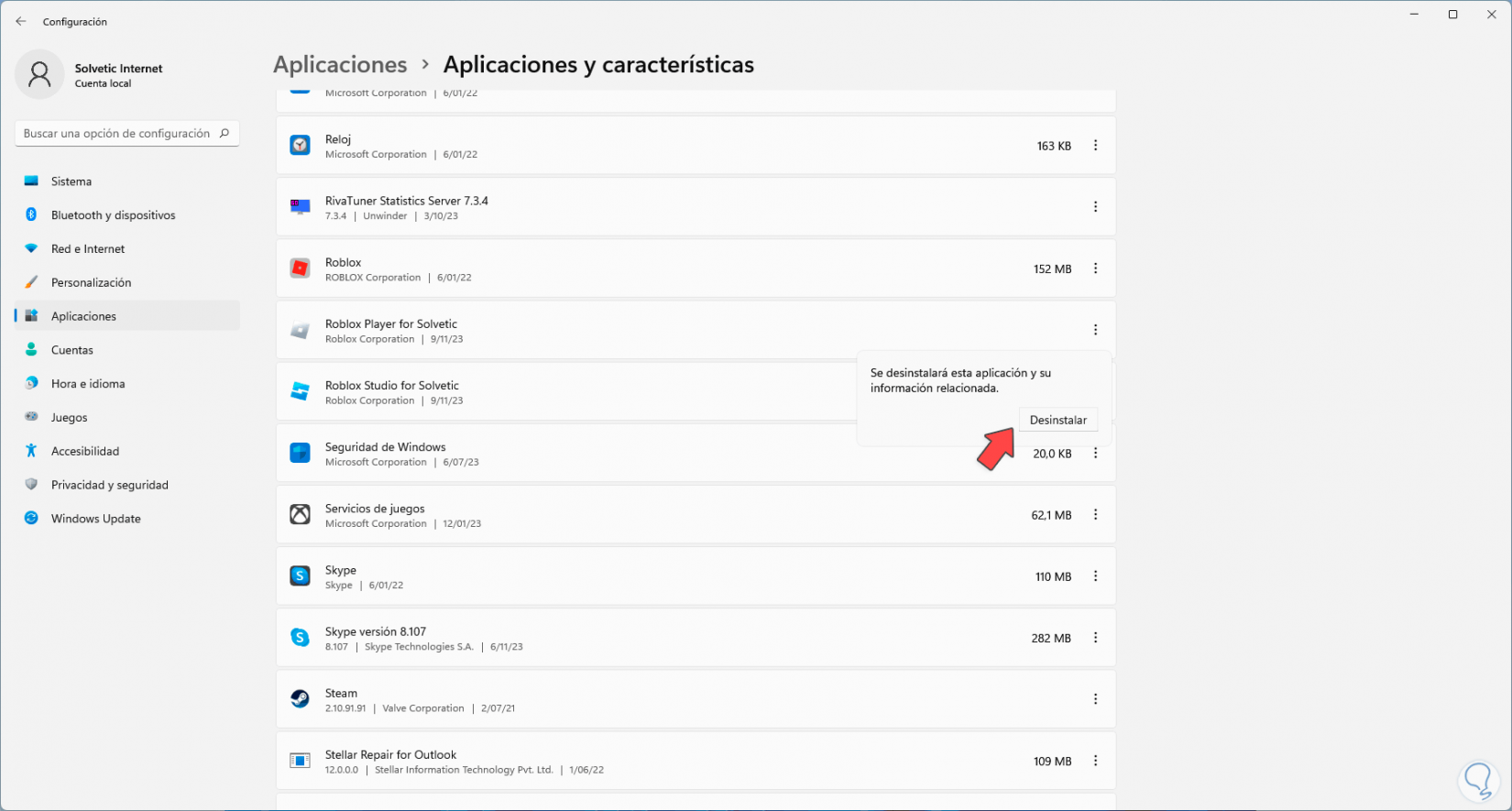Go to Windows Update section
This screenshot has height=811, width=1512.
[x=95, y=519]
